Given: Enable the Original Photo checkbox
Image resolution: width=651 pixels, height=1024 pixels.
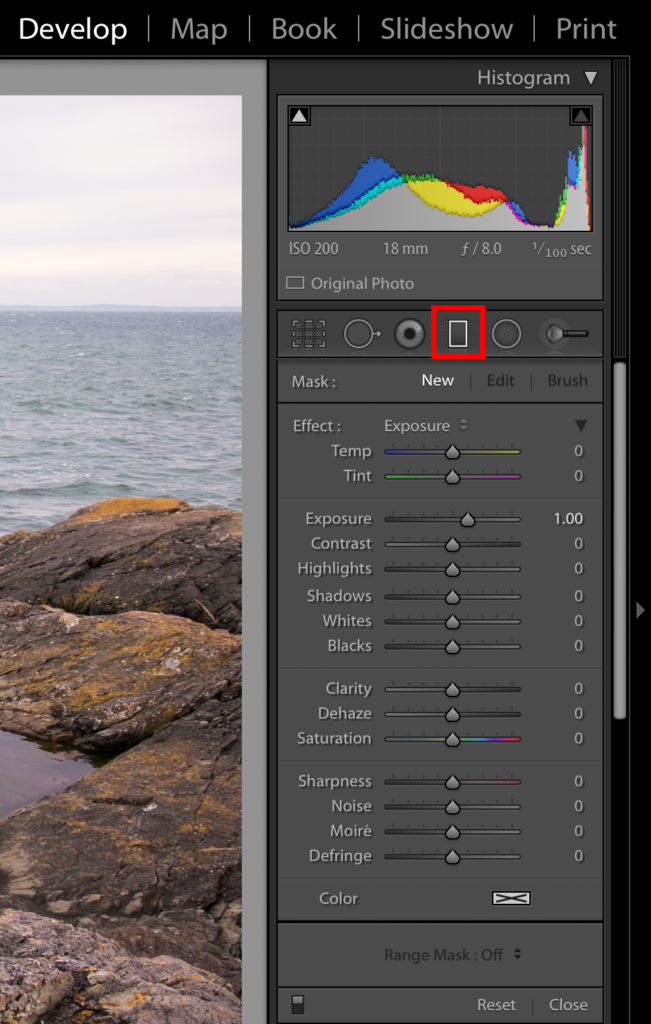Looking at the screenshot, I should coord(295,283).
